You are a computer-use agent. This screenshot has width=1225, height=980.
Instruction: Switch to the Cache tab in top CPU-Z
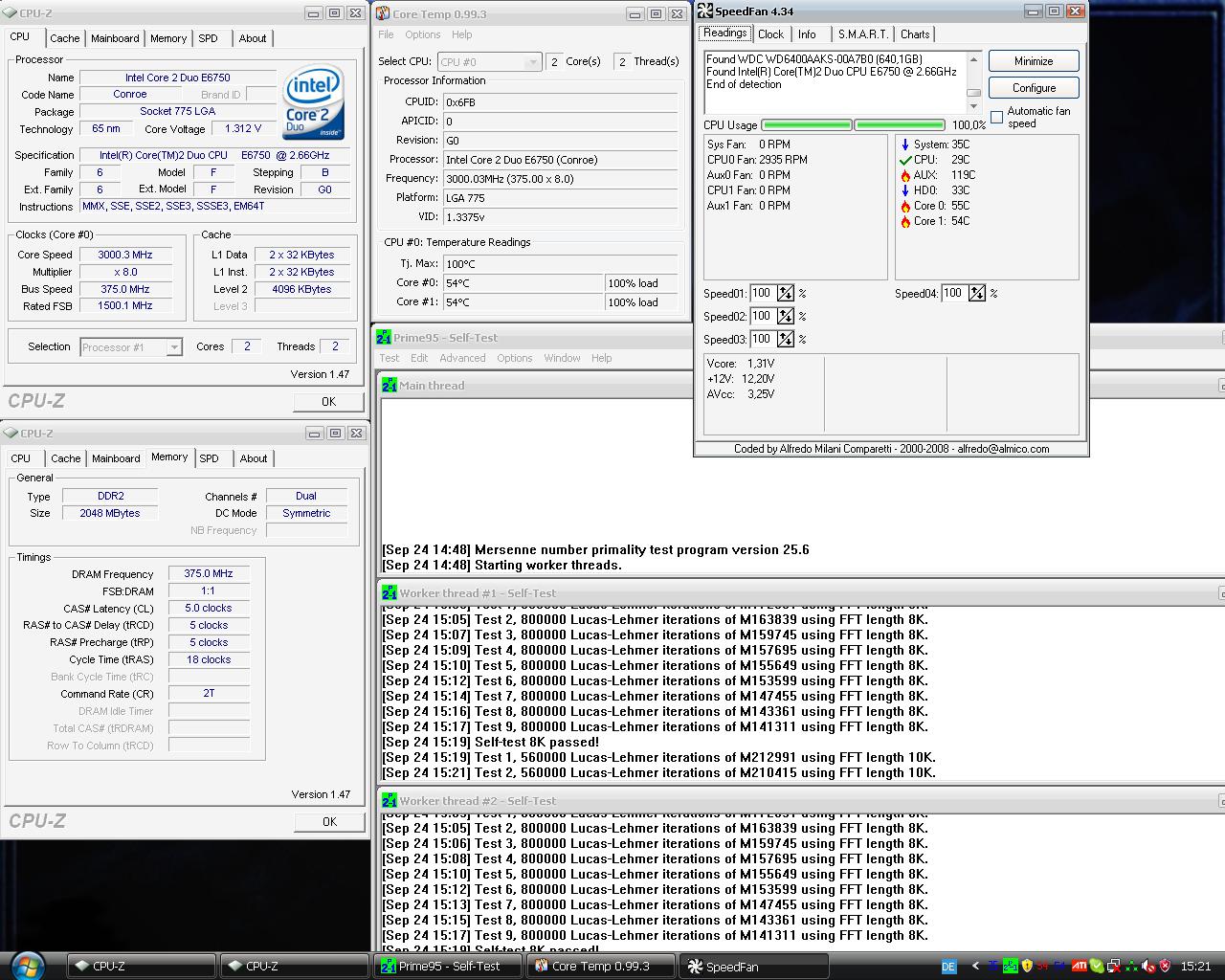(x=65, y=38)
